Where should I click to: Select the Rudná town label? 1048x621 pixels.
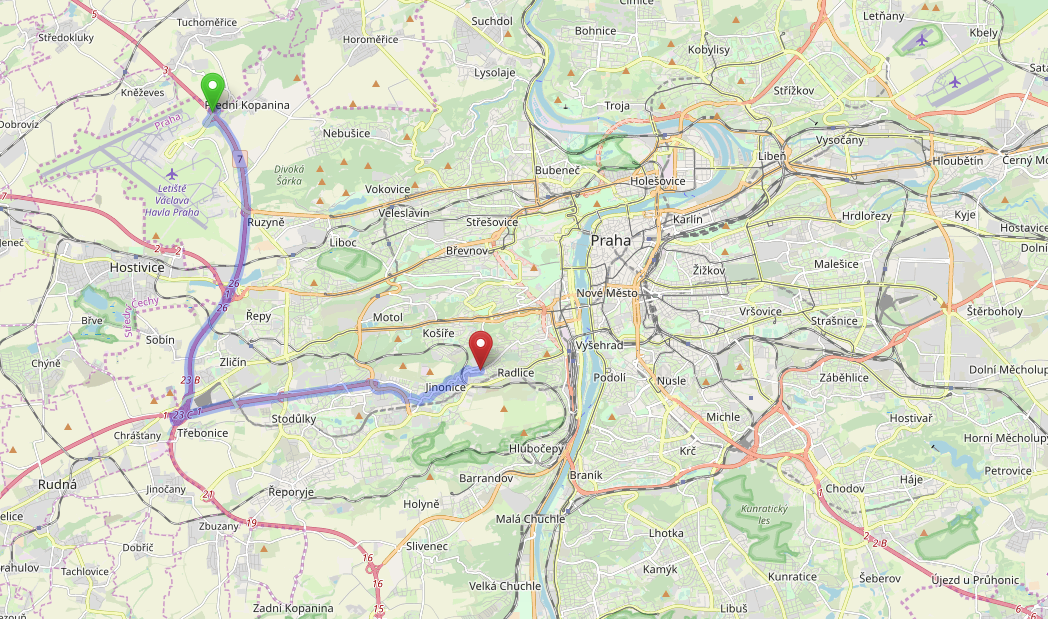click(x=57, y=485)
